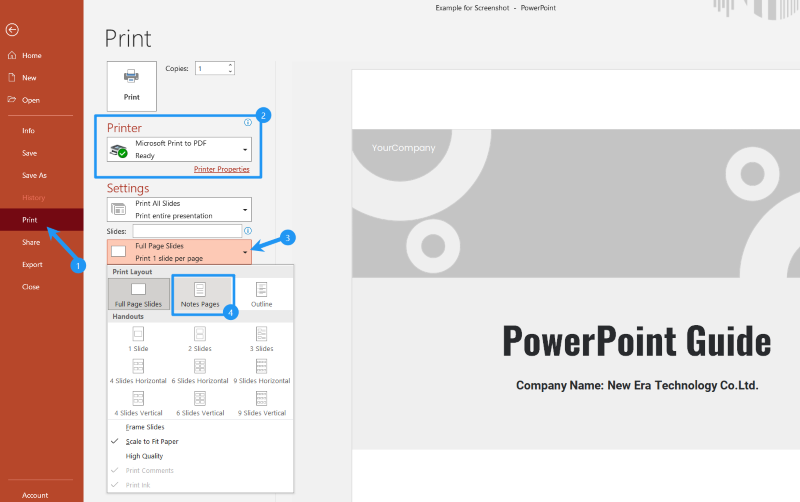
Task: Increase copies with the up spinner
Action: pos(231,65)
